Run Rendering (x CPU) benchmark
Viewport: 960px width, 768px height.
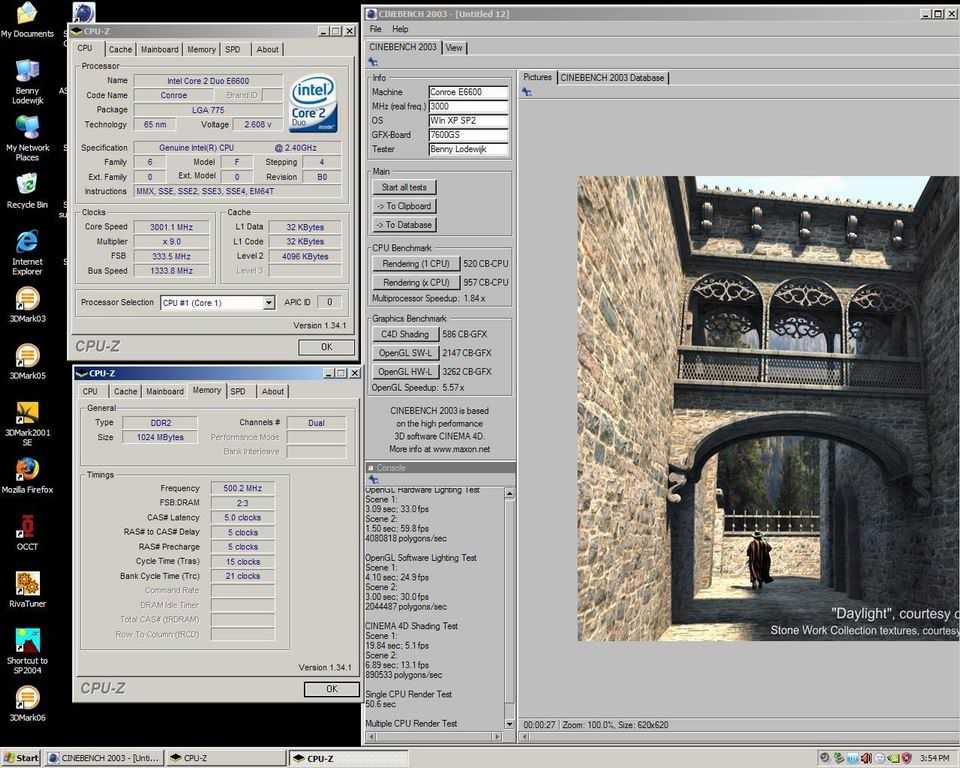pos(416,282)
